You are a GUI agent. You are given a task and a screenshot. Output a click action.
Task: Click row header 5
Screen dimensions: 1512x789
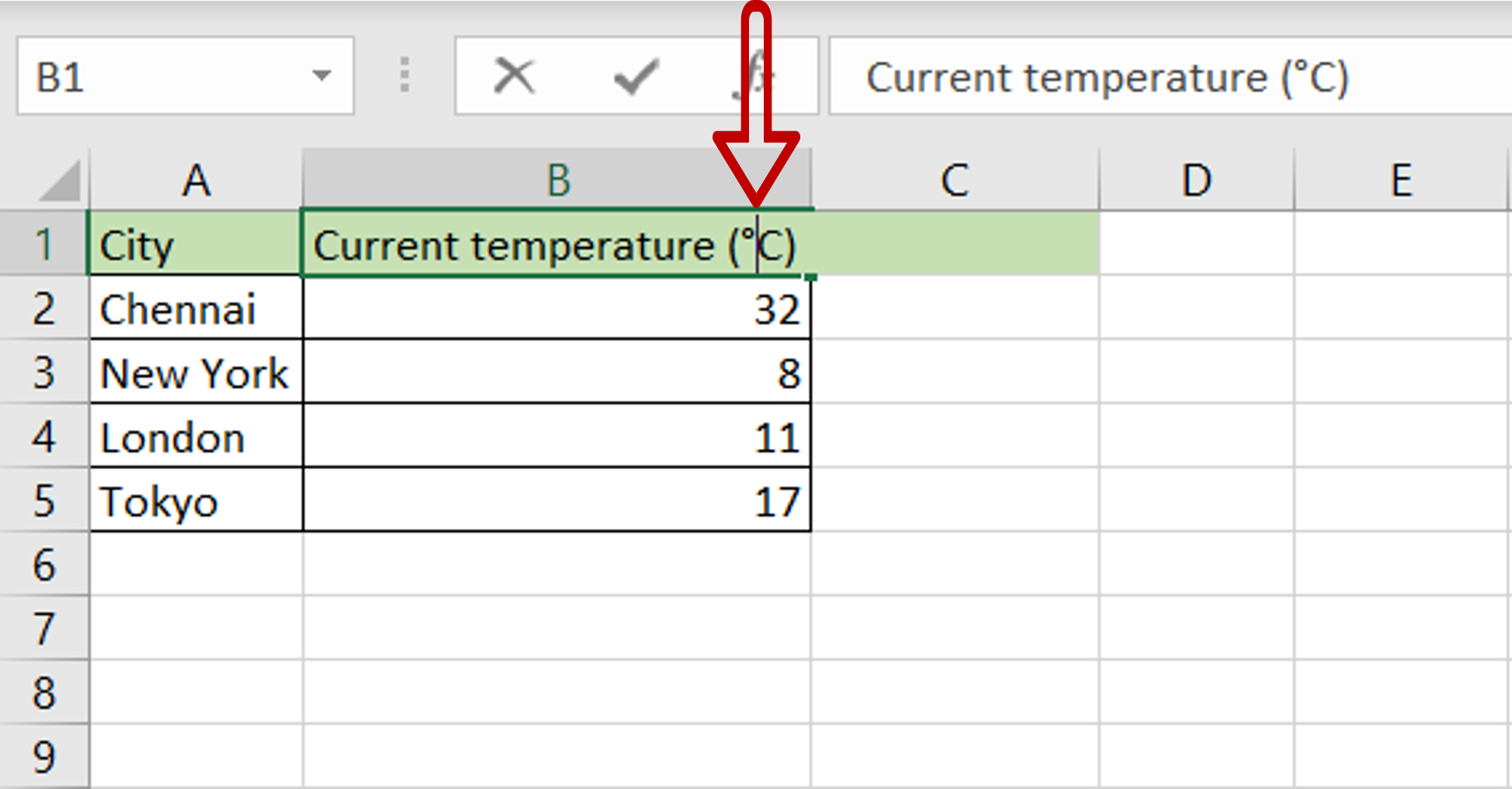(44, 501)
